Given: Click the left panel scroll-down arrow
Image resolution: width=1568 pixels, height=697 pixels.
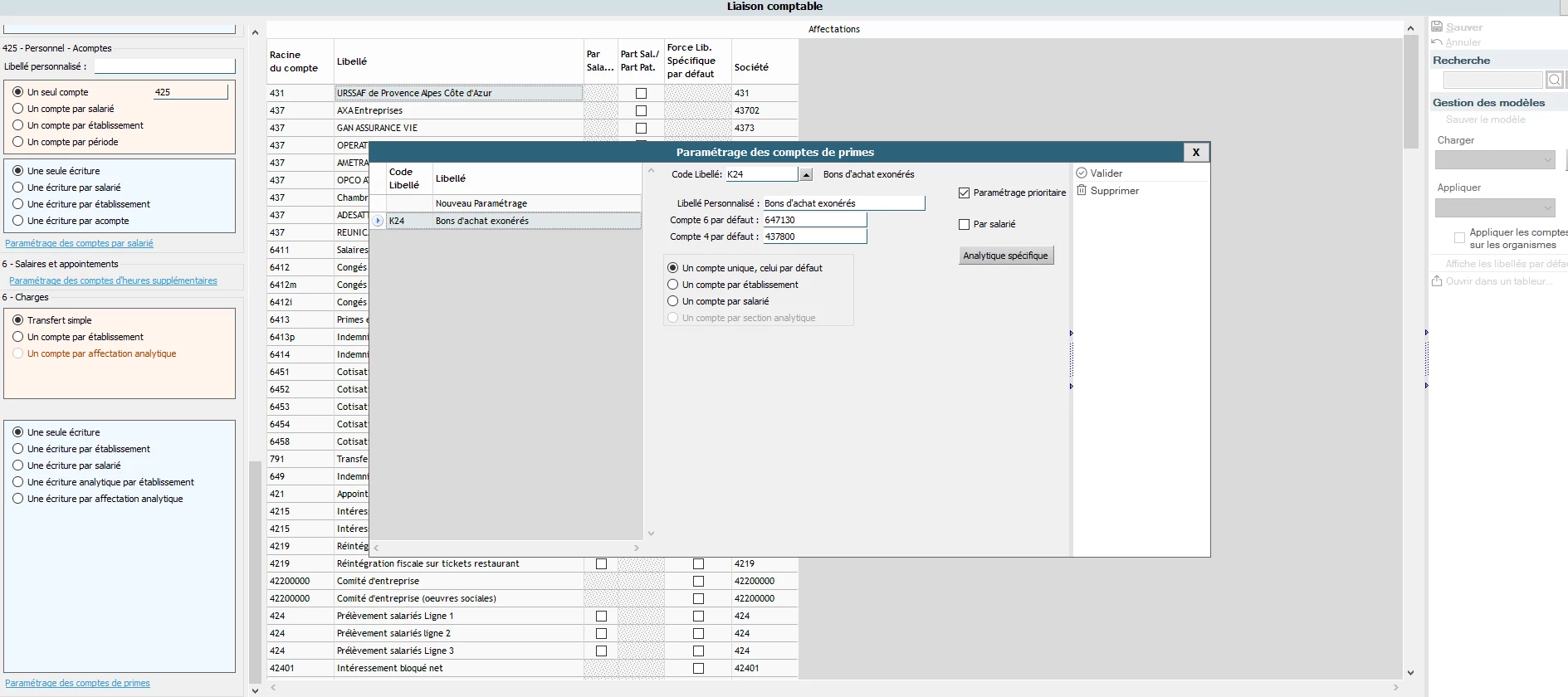Looking at the screenshot, I should click(255, 690).
